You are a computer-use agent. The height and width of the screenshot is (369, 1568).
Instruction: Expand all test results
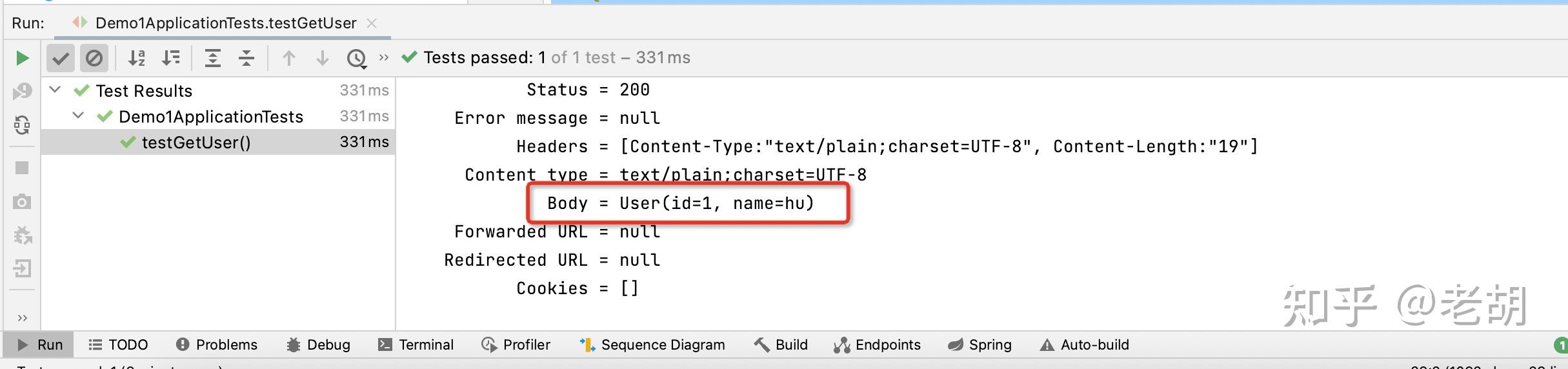tap(212, 58)
